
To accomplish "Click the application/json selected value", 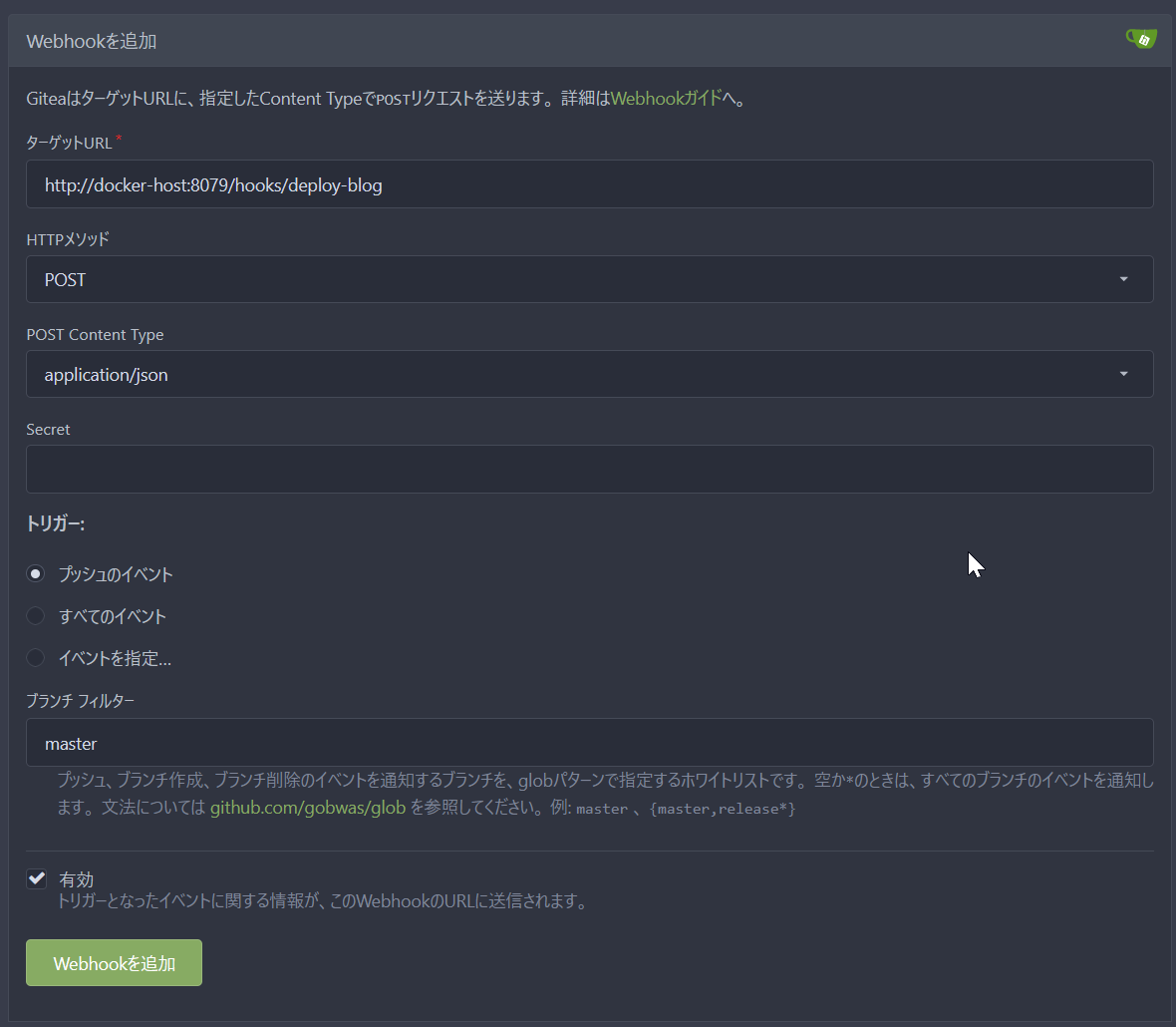I will pos(107,375).
